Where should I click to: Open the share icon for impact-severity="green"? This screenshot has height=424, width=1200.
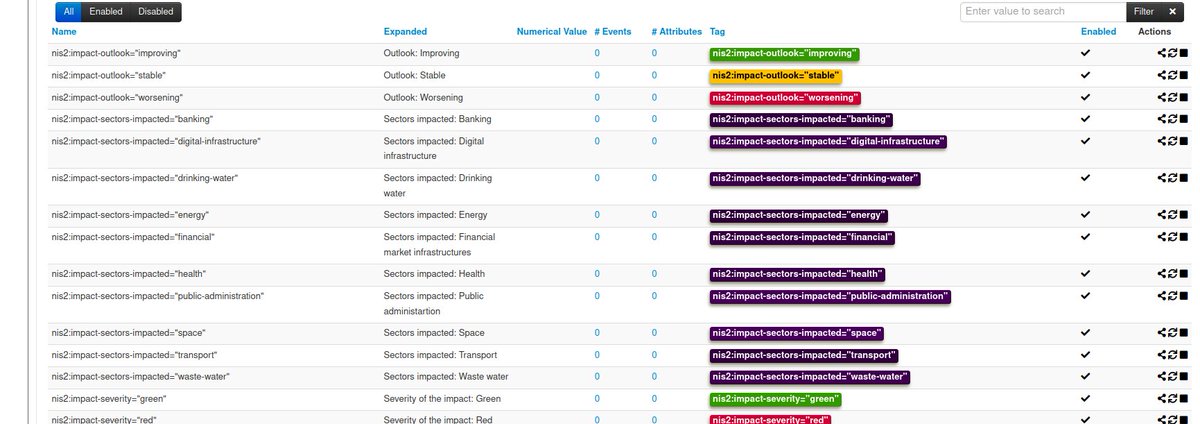(x=1162, y=399)
